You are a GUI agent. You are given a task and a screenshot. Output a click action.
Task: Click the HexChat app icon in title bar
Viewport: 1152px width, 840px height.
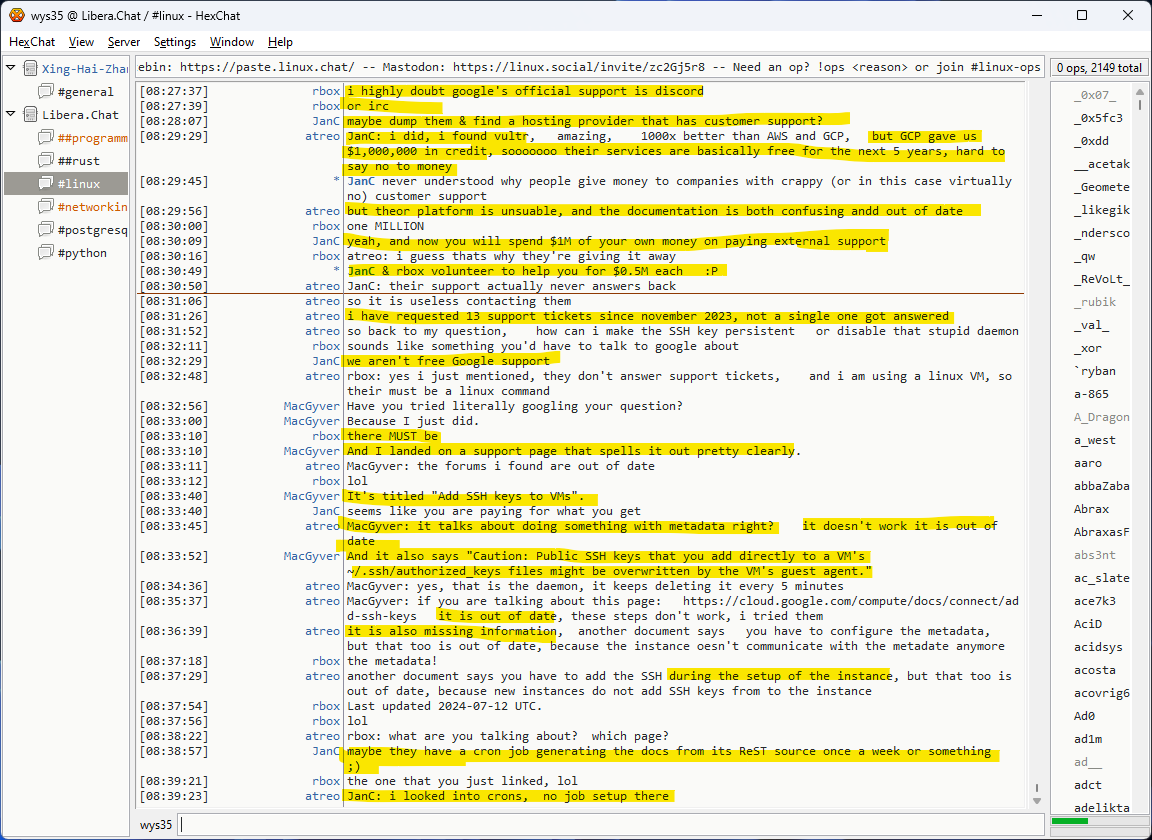(x=16, y=16)
